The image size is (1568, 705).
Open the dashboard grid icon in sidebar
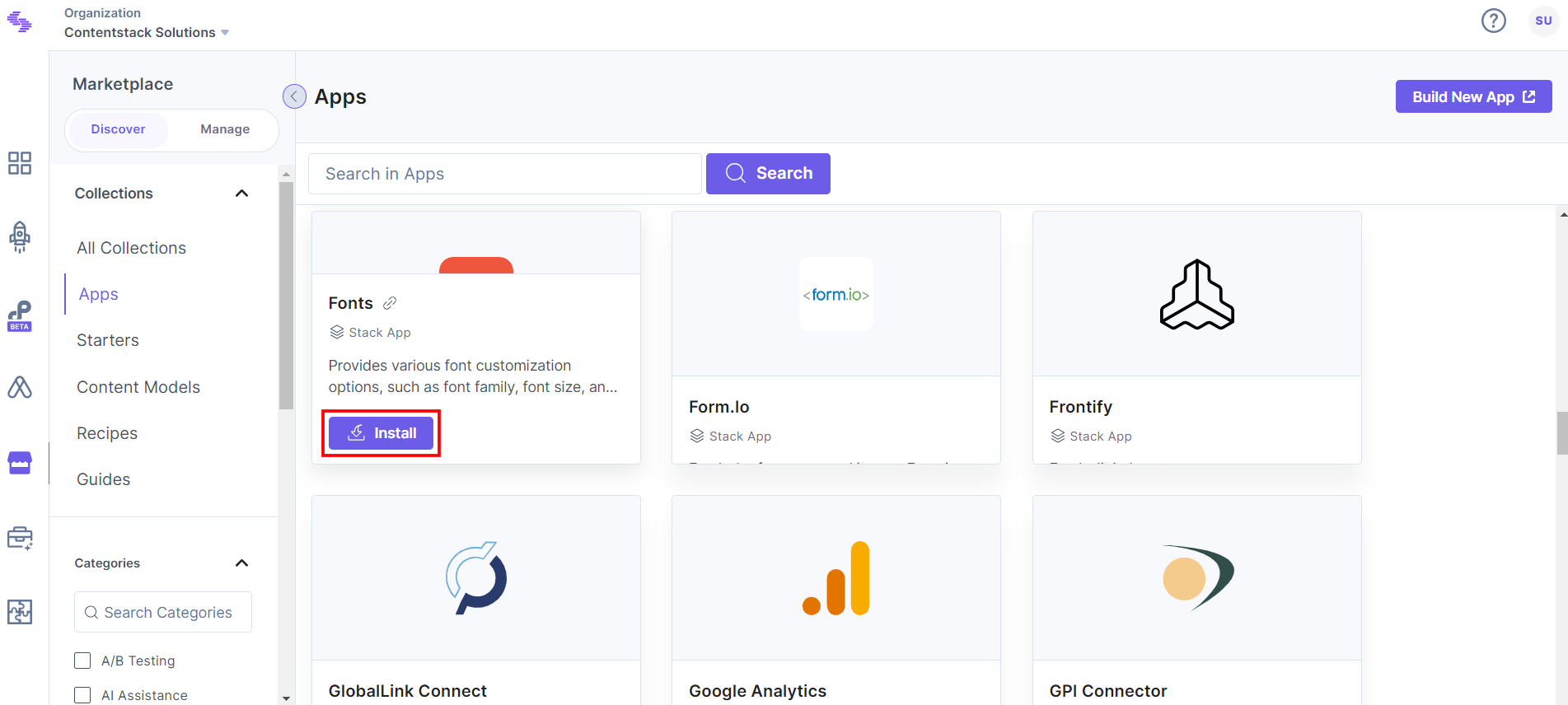click(20, 163)
